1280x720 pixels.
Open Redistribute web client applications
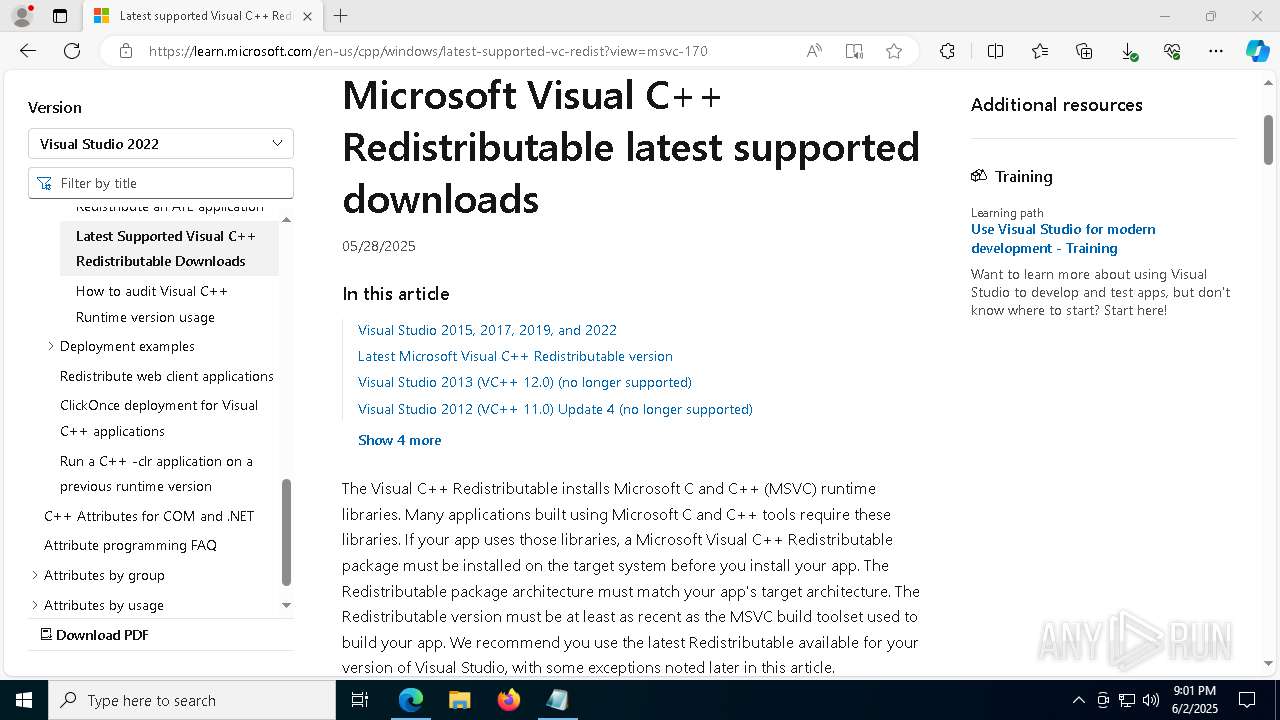167,376
